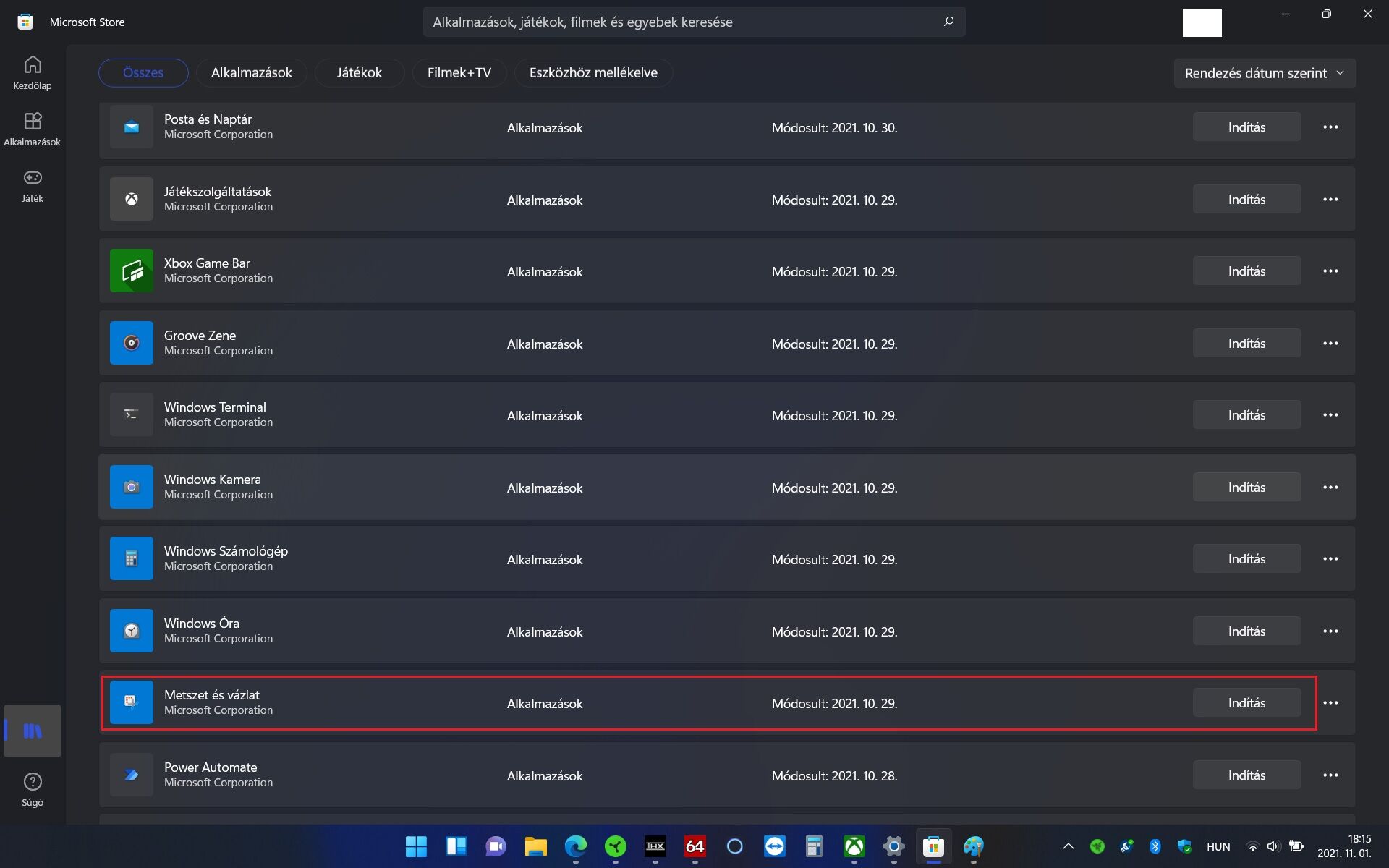Screen dimensions: 1389x868
Task: Open more options for Windows Terminal
Action: 1330,414
